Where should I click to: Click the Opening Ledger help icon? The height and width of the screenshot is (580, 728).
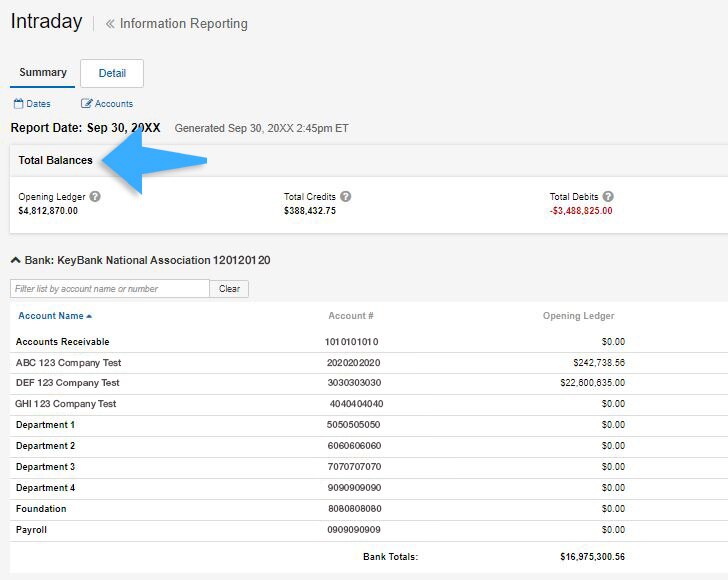pyautogui.click(x=96, y=197)
